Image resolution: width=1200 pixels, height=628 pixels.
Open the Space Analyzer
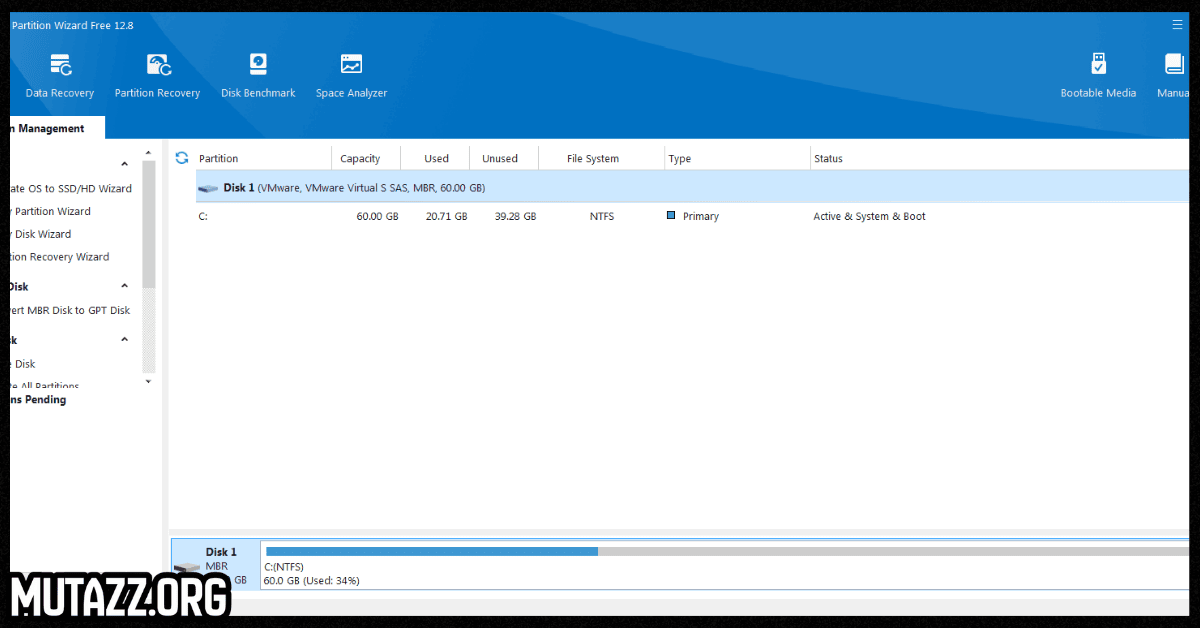coord(351,75)
